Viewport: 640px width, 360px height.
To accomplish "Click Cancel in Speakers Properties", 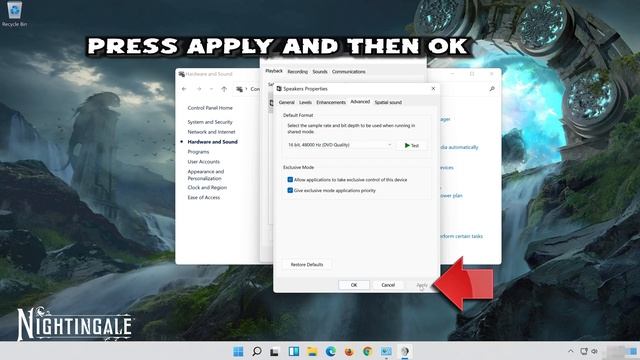I will (388, 285).
